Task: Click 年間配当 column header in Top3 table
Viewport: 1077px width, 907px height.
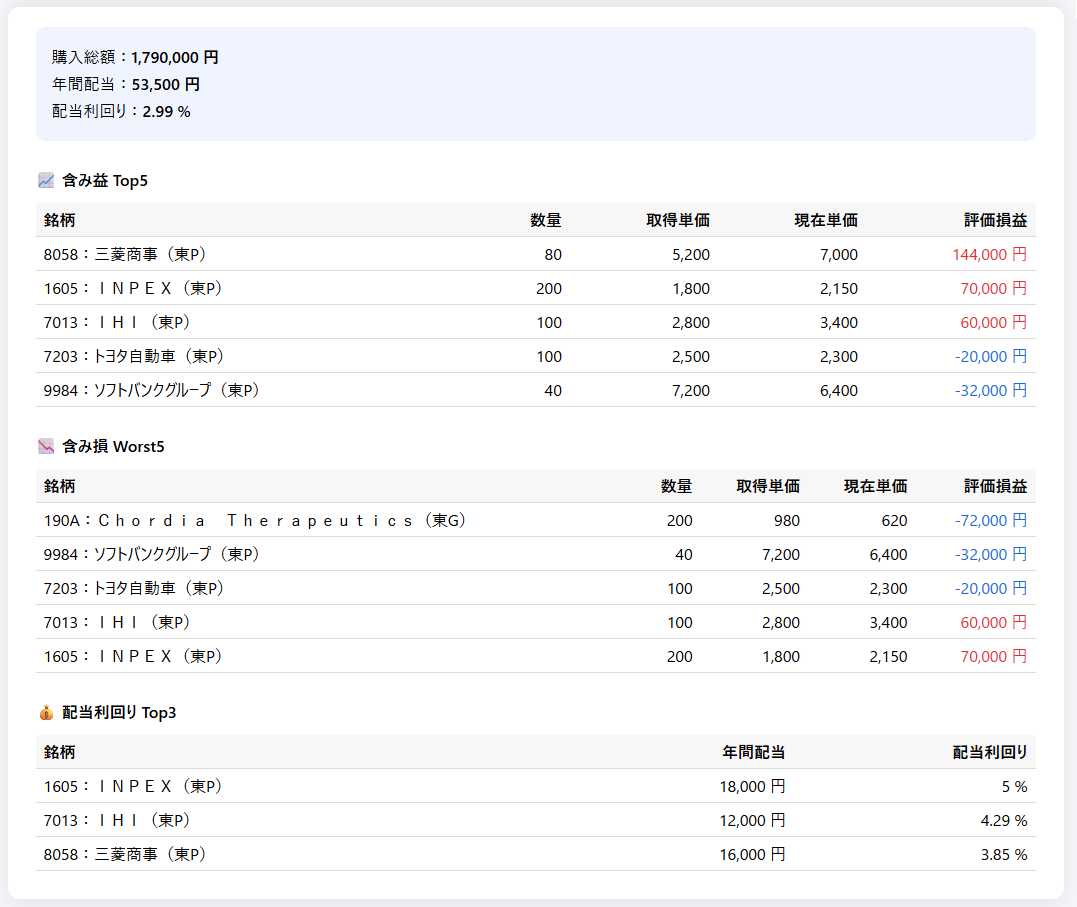Action: click(754, 753)
